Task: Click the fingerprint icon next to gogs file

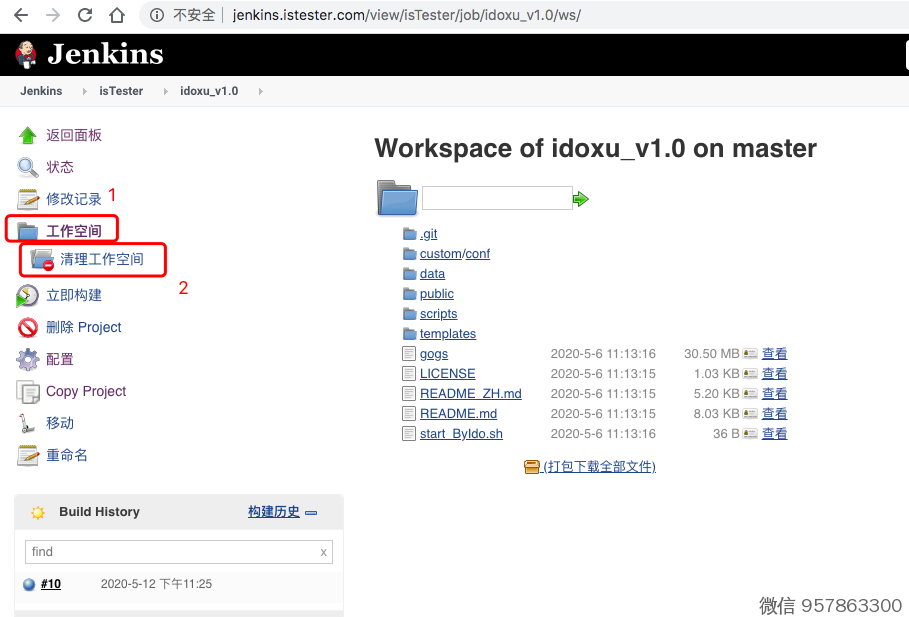Action: 750,354
